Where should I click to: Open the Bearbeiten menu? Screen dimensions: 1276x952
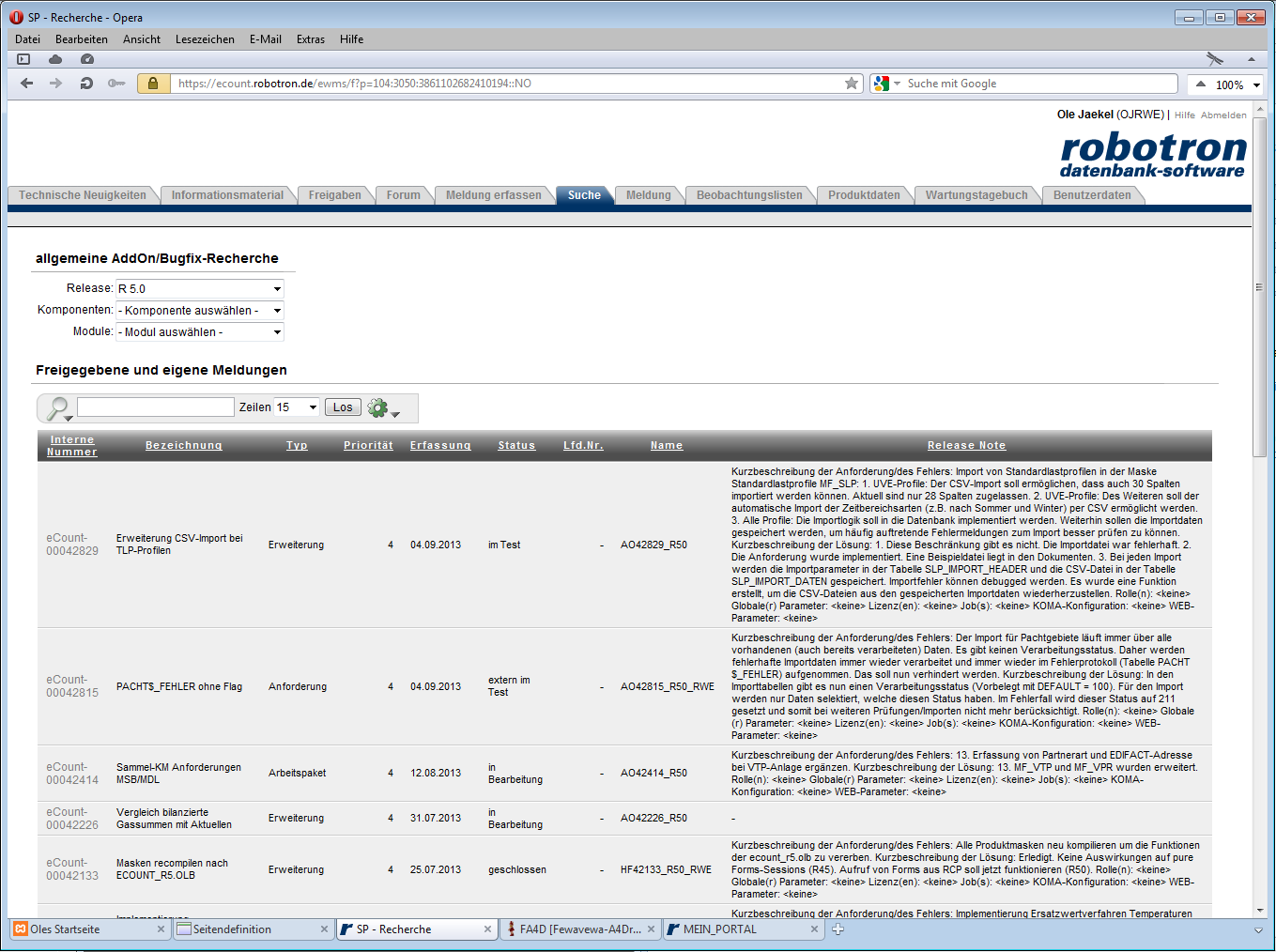pos(82,39)
